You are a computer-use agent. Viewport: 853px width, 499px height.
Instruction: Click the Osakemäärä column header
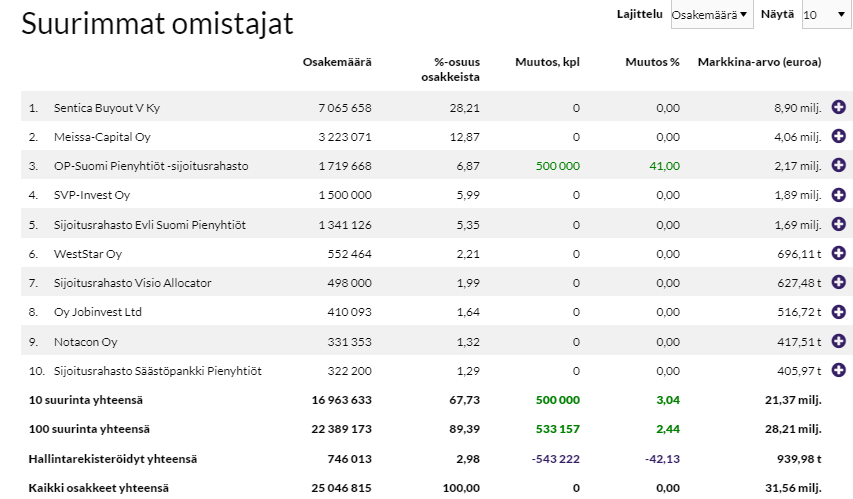point(336,62)
